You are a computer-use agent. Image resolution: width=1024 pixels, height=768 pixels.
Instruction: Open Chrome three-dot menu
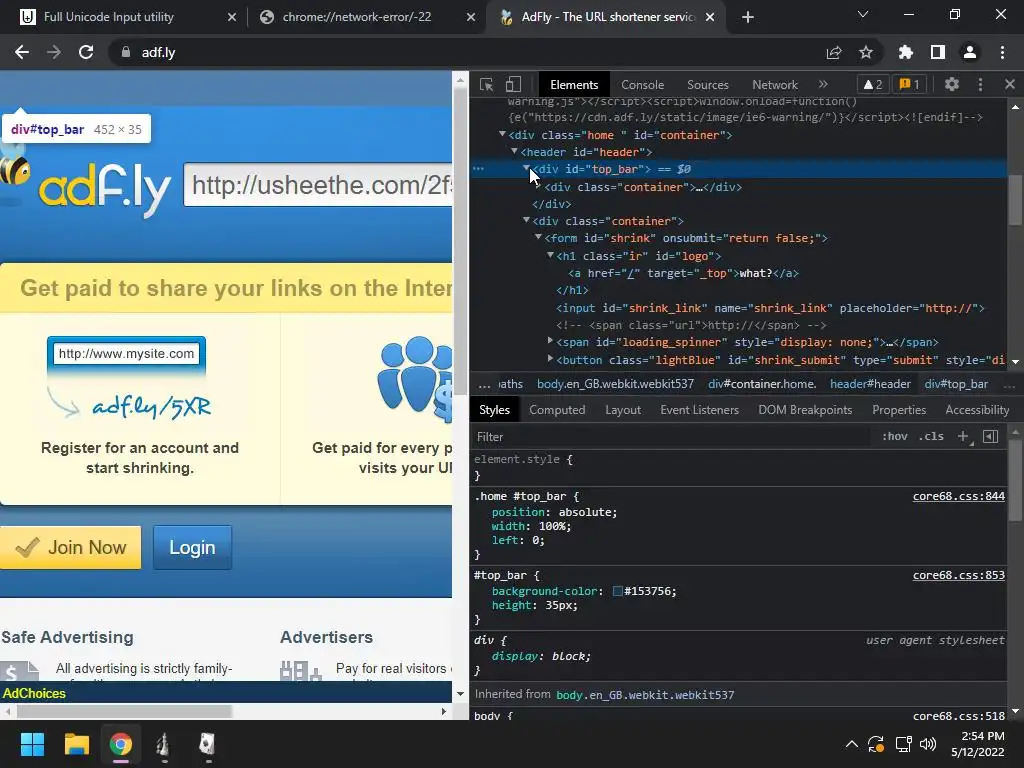coord(1002,52)
